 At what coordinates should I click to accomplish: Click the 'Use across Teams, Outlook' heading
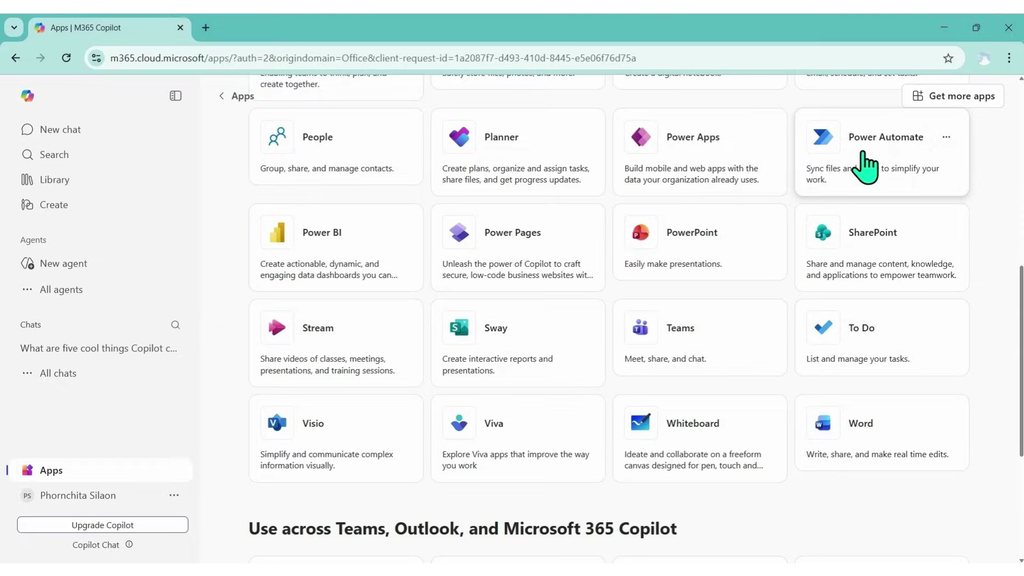click(x=462, y=528)
